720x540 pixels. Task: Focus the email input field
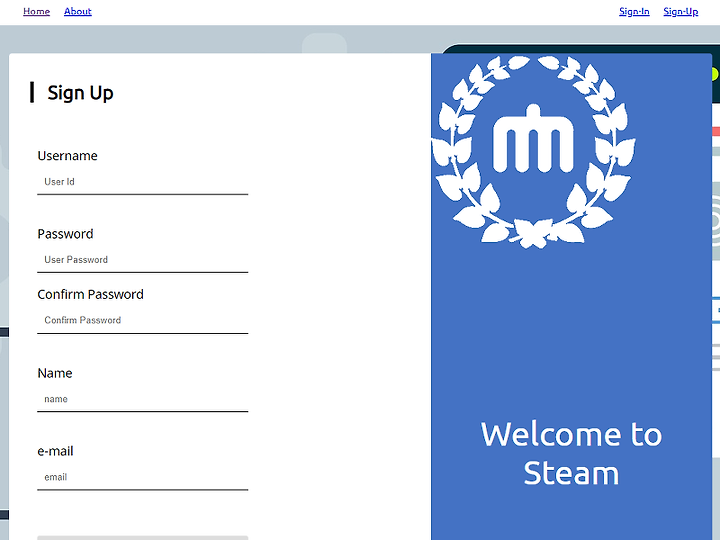click(143, 478)
